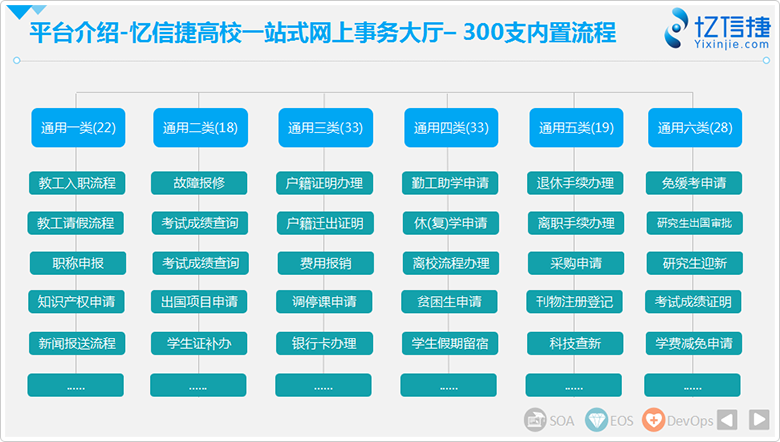
Task: Click the 故障报修 box
Action: (x=199, y=183)
